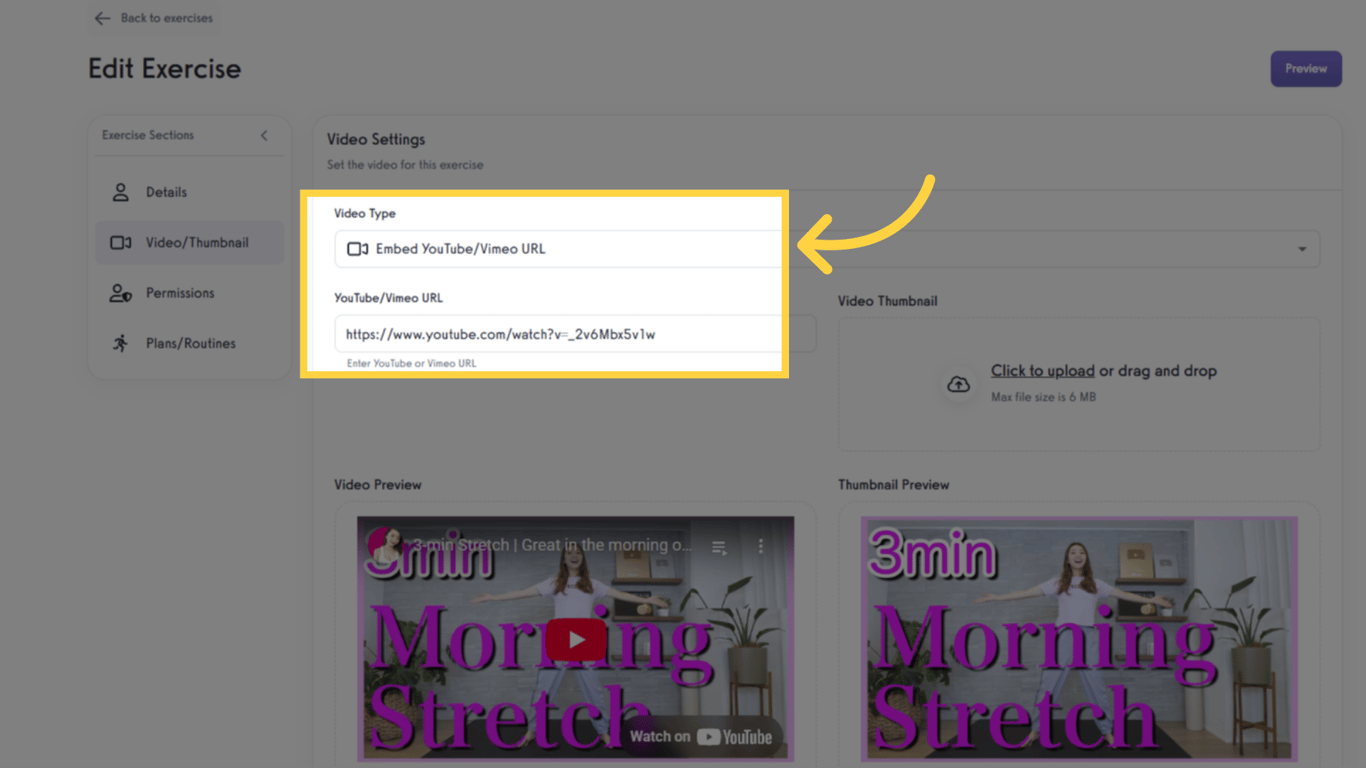
Task: Click the Click to upload link
Action: tap(1042, 370)
